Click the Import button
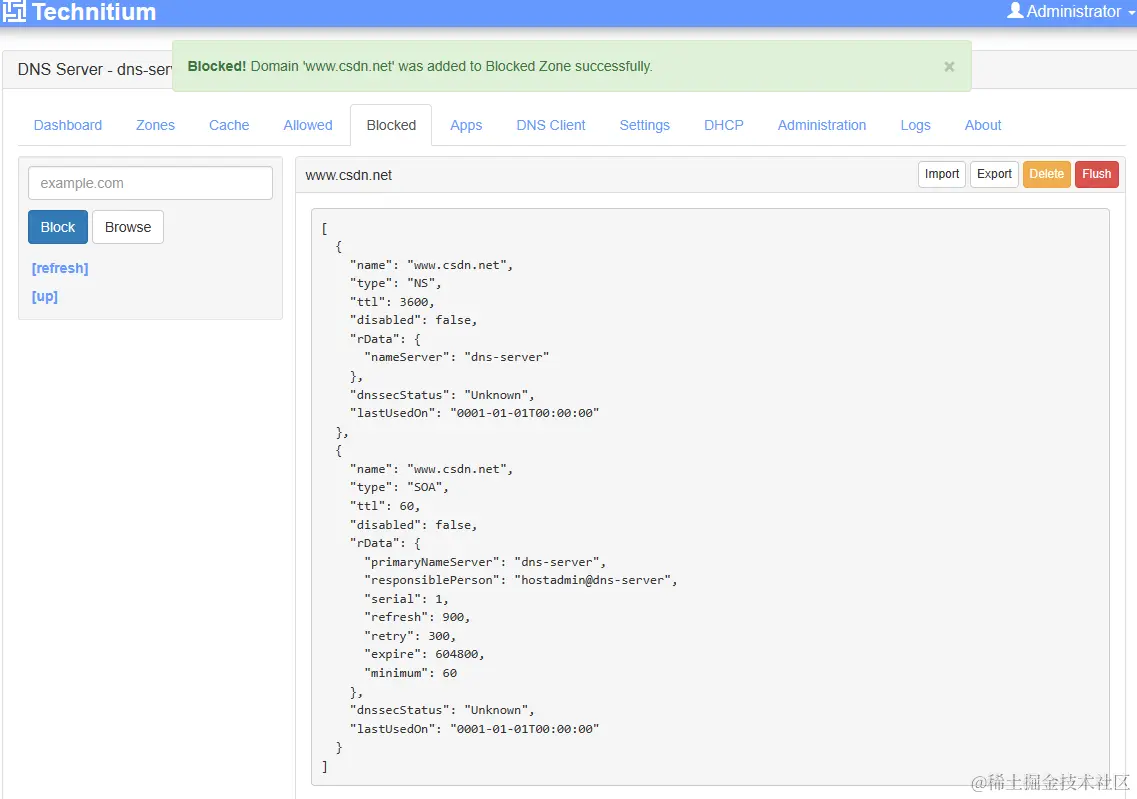 (942, 174)
